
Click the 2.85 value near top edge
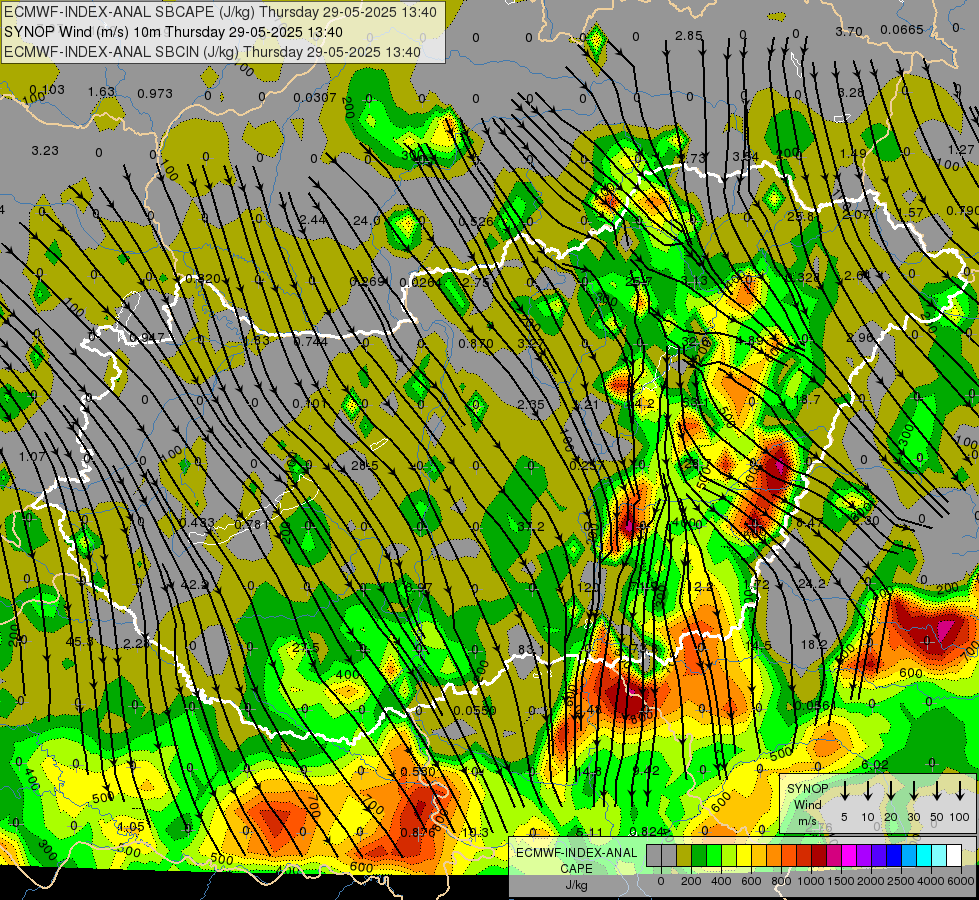click(689, 36)
